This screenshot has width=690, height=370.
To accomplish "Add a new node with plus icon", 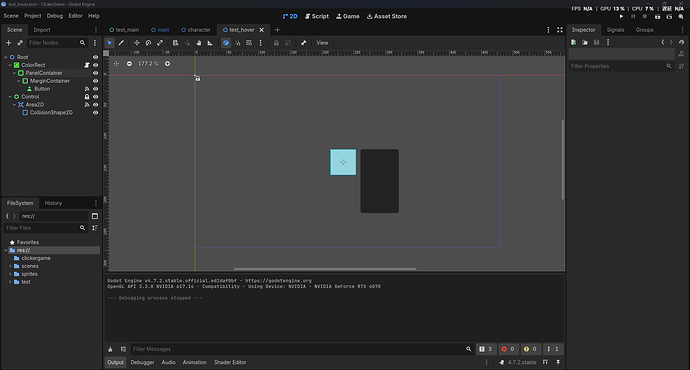I will [8, 43].
